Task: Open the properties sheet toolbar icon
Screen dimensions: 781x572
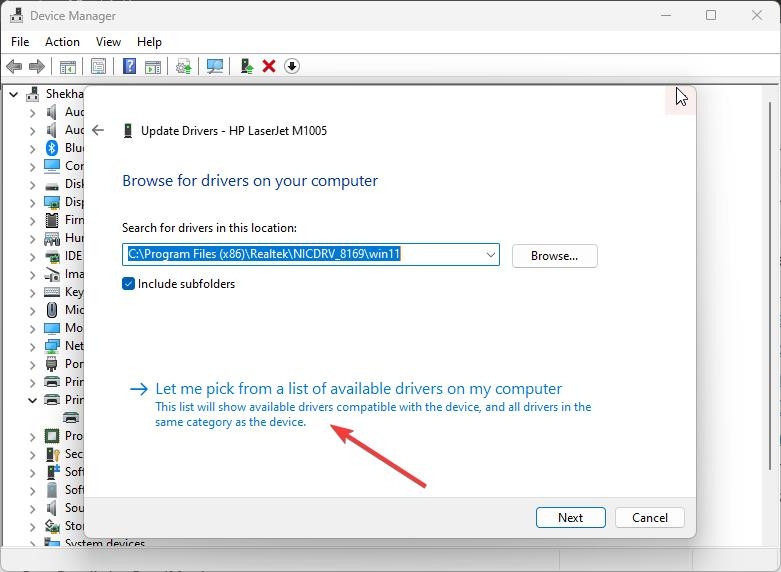Action: [99, 66]
